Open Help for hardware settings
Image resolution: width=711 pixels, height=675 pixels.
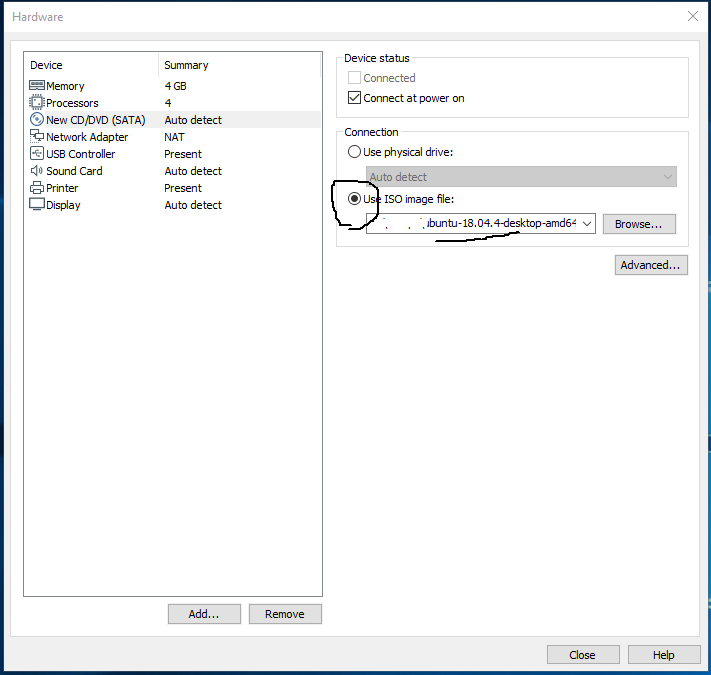[x=664, y=655]
